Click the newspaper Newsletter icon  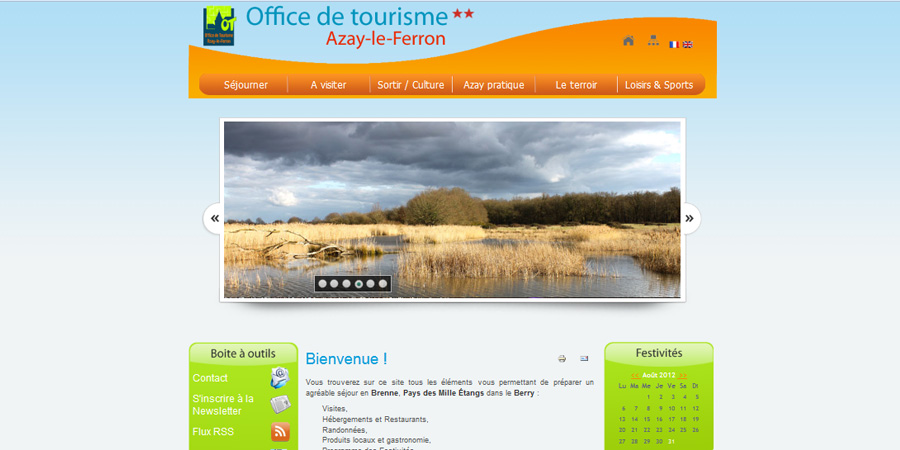click(280, 405)
